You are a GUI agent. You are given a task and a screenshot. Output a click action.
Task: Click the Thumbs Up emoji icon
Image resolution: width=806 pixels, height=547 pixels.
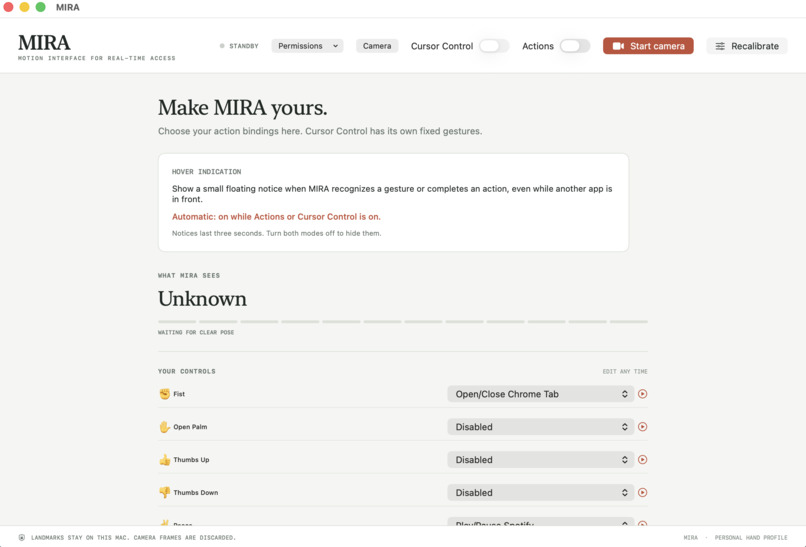coord(164,460)
